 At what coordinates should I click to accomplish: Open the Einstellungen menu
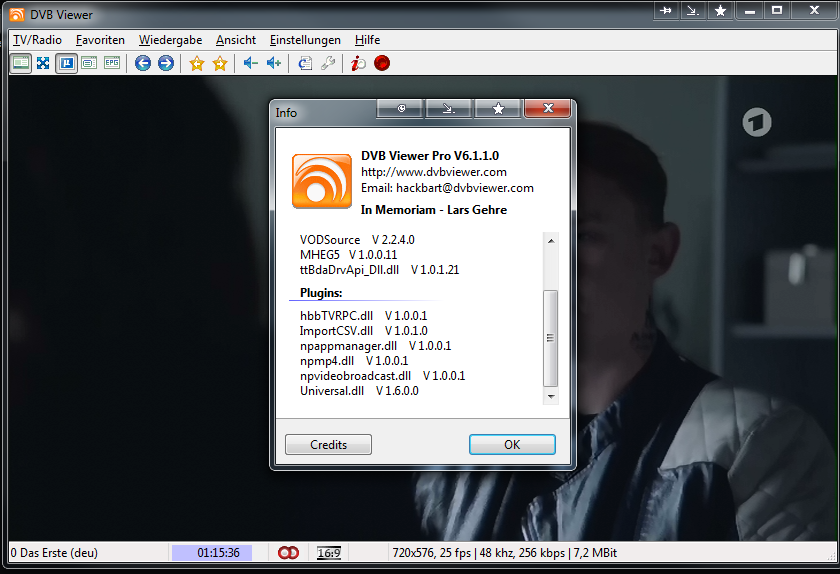(x=305, y=40)
